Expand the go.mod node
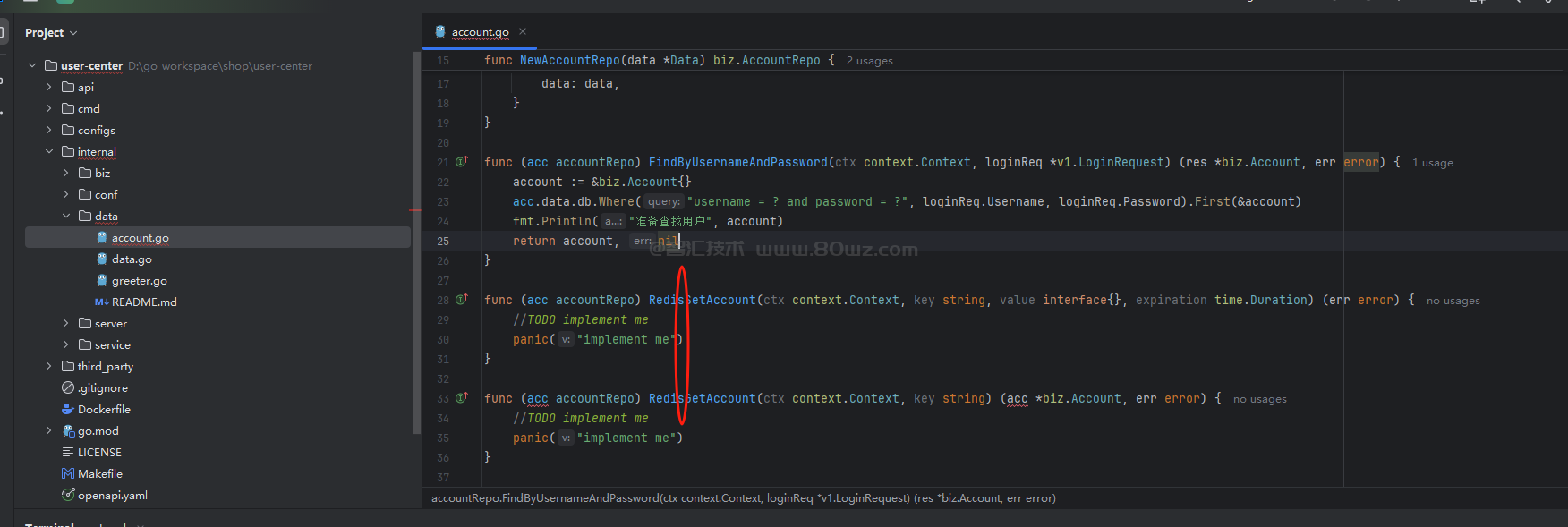 [49, 430]
